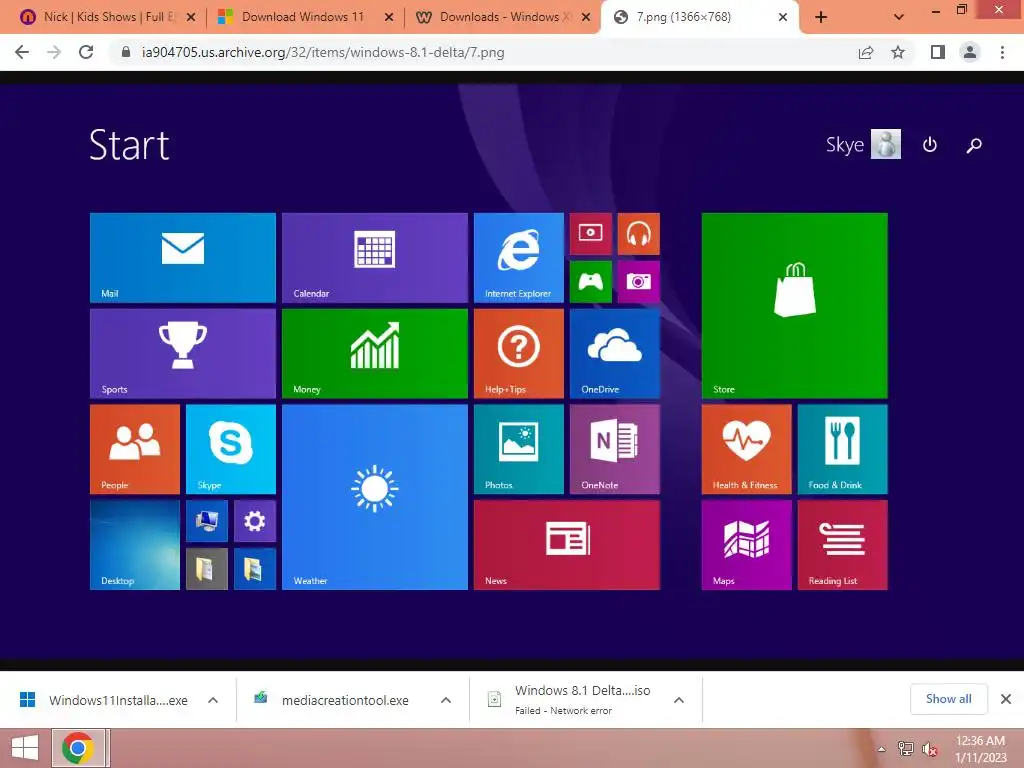This screenshot has height=768, width=1024.
Task: Launch Internet Explorer tile
Action: click(x=519, y=258)
